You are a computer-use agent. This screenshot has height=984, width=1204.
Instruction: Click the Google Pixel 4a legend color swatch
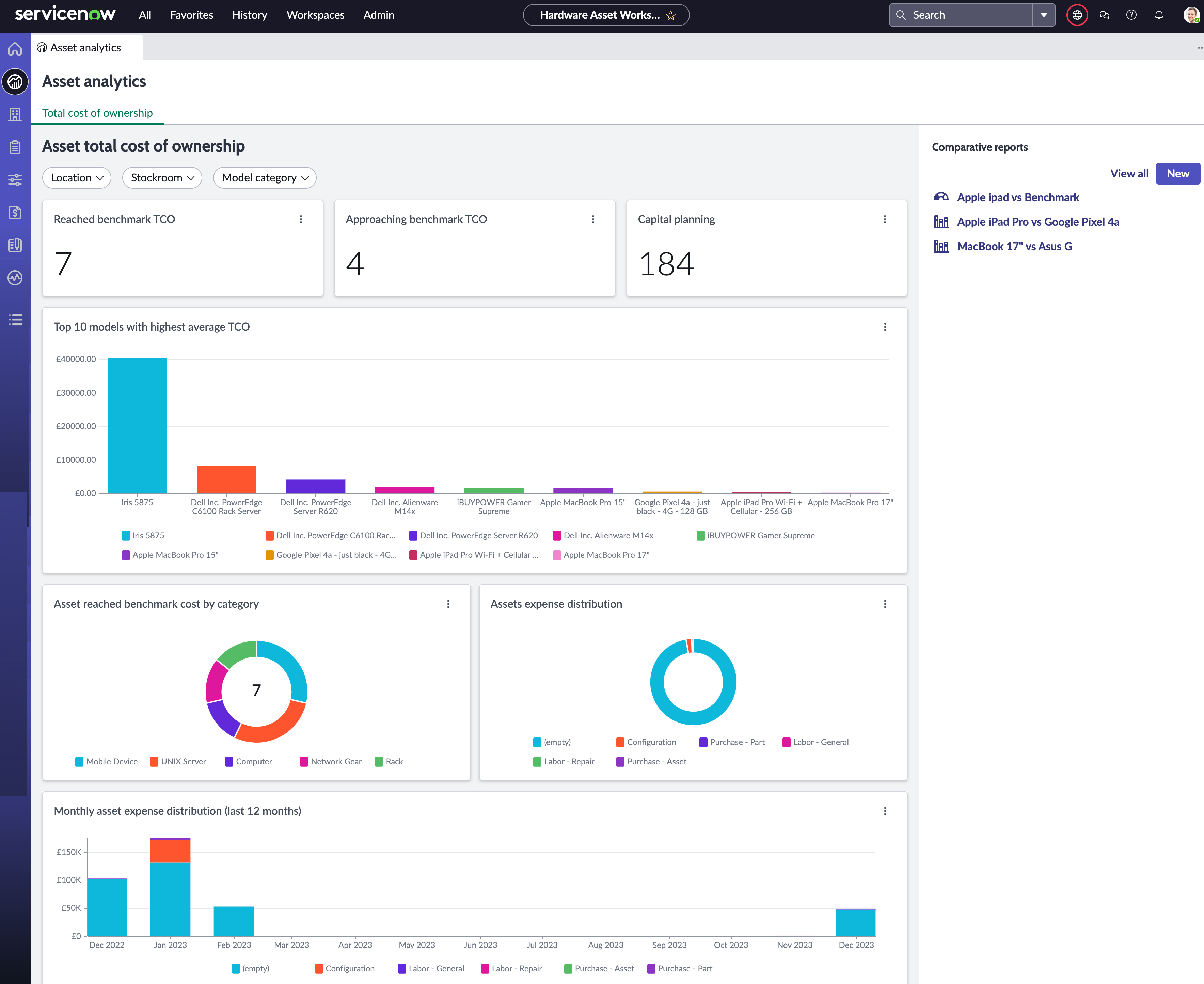270,555
